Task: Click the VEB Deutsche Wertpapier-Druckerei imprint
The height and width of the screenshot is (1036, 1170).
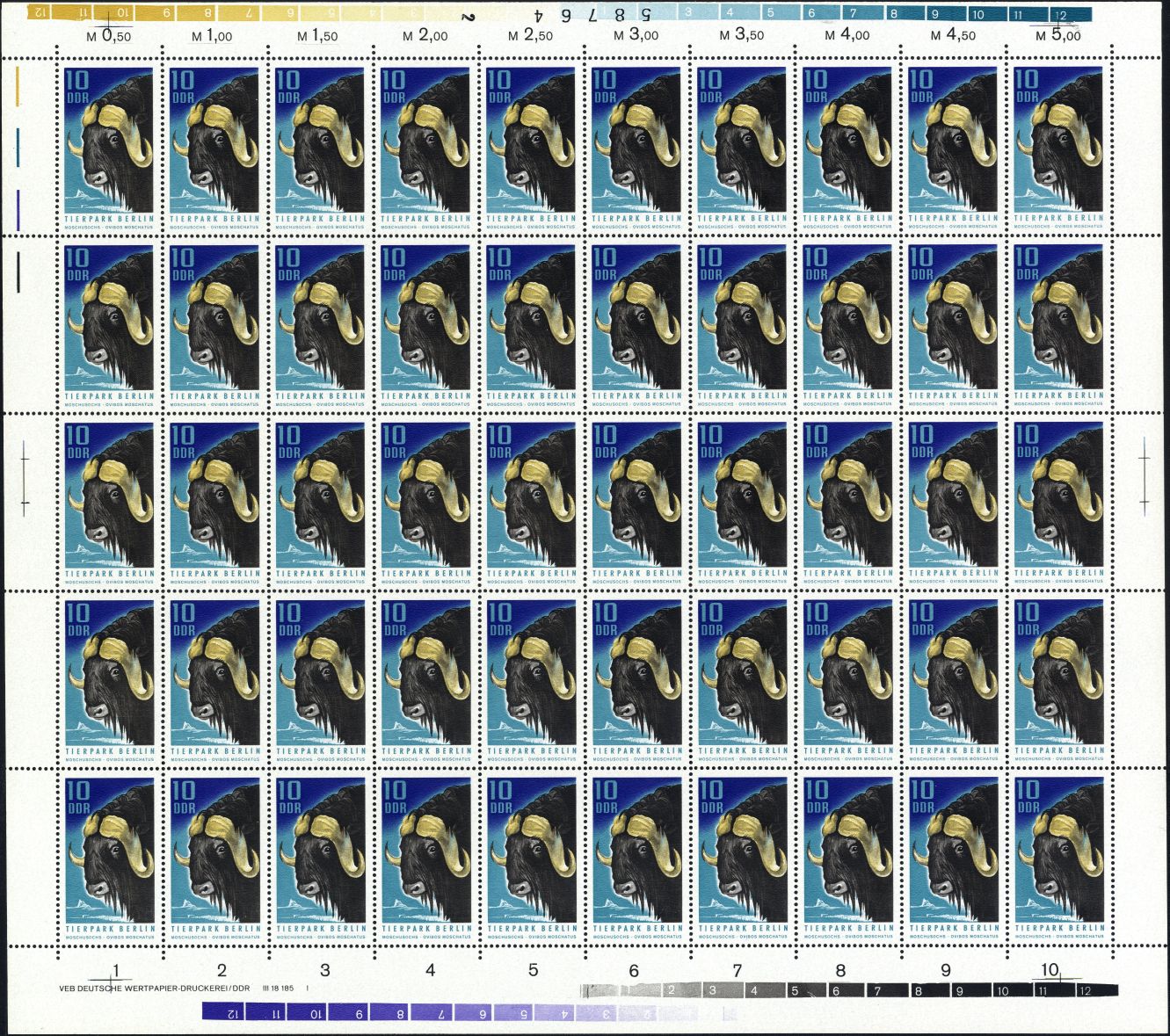Action: coord(154,989)
